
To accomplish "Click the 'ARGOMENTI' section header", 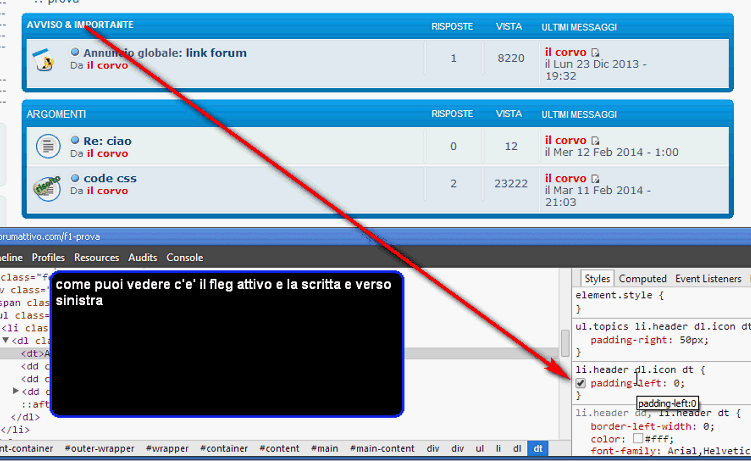I will [56, 114].
